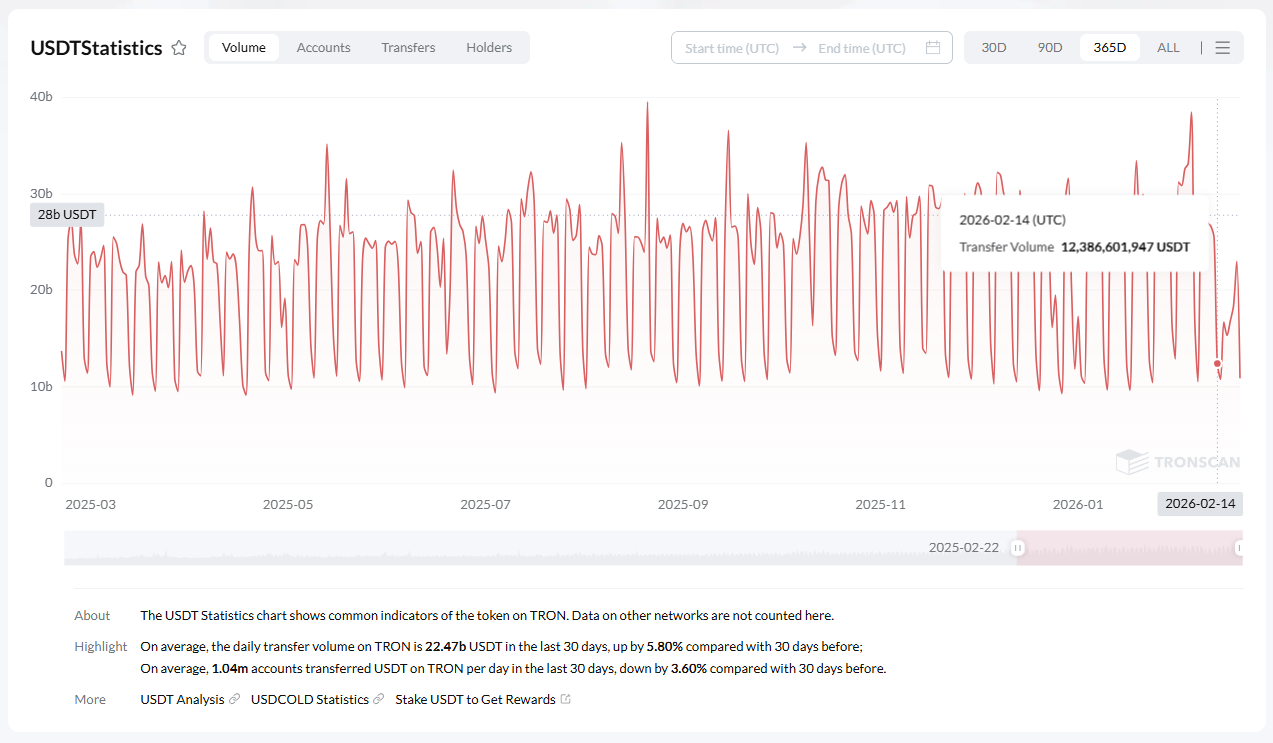
Task: Click external link icon after Stake USDT
Action: point(566,700)
